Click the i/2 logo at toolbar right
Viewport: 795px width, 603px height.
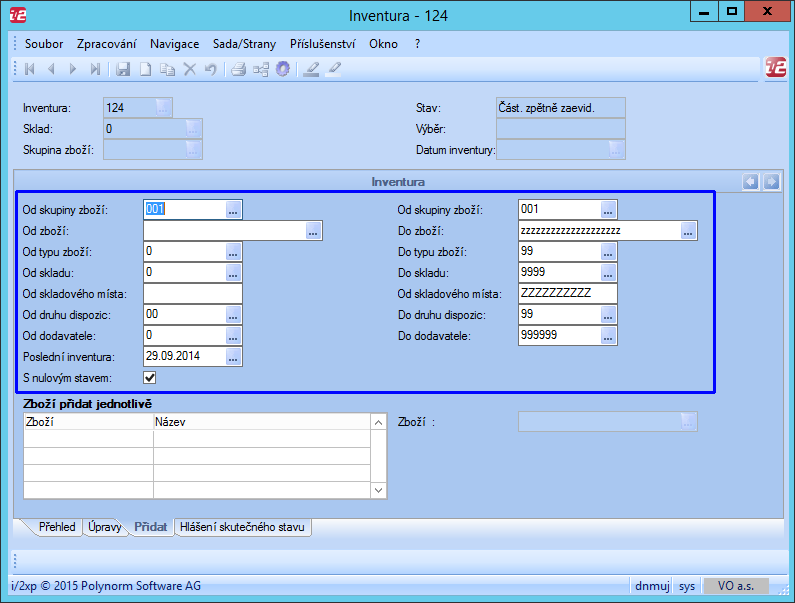(x=775, y=67)
